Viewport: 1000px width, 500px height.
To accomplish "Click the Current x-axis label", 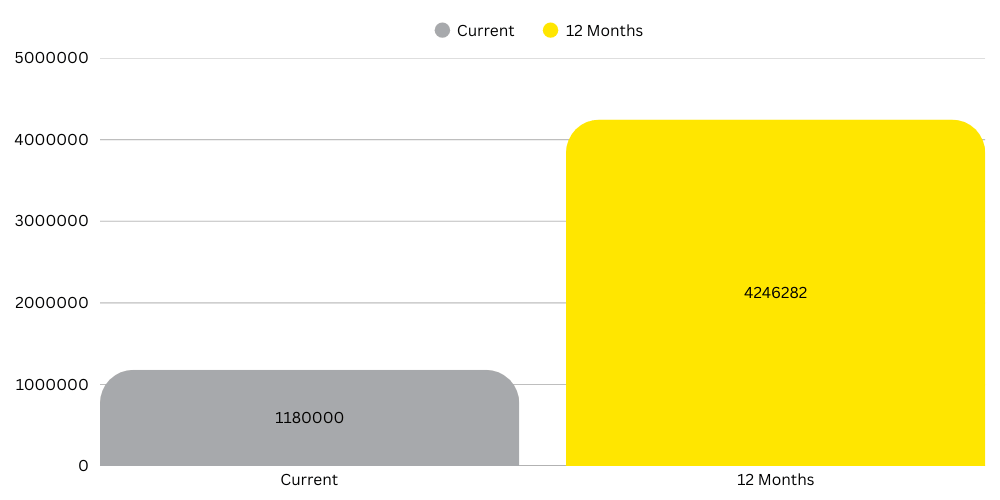I will coord(309,480).
